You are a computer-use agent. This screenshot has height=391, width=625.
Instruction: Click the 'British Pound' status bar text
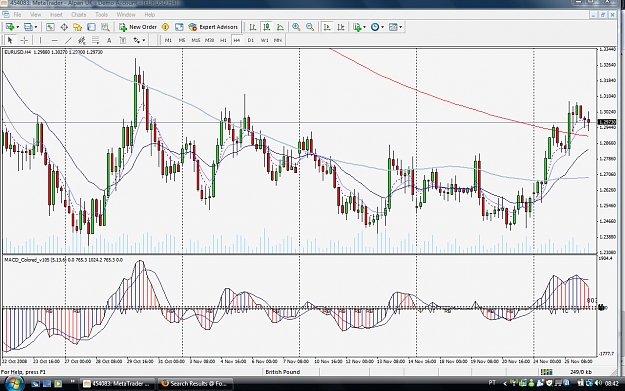(x=283, y=372)
